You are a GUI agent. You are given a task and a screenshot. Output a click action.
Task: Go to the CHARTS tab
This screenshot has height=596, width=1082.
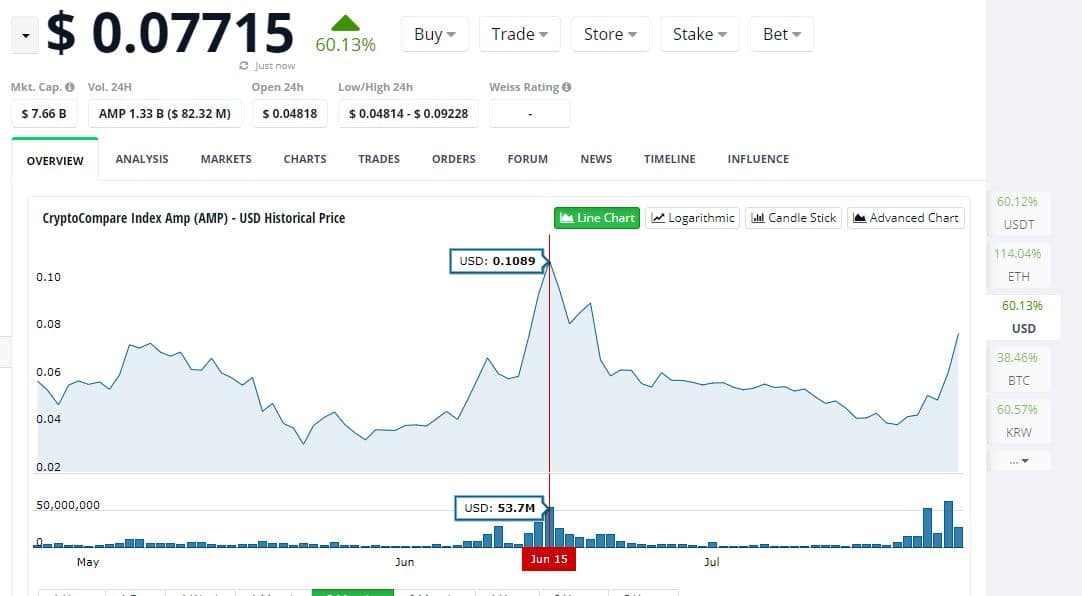pyautogui.click(x=305, y=159)
